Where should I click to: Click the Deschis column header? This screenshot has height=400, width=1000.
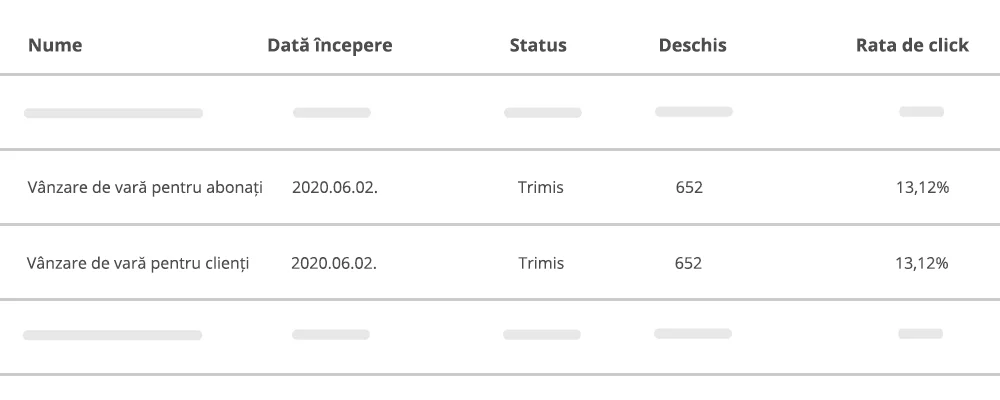tap(692, 45)
